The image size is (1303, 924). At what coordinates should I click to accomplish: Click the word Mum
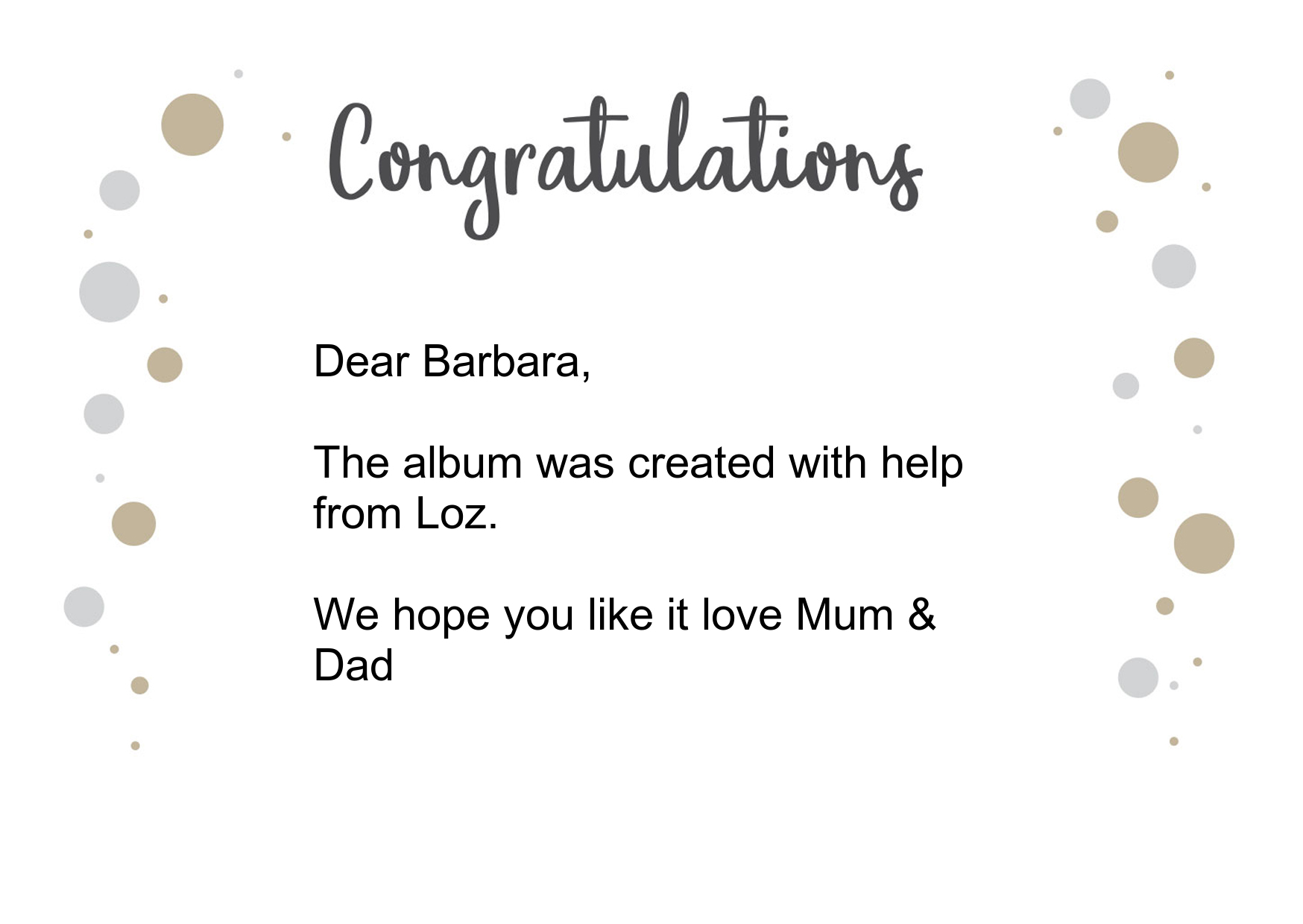(x=845, y=615)
